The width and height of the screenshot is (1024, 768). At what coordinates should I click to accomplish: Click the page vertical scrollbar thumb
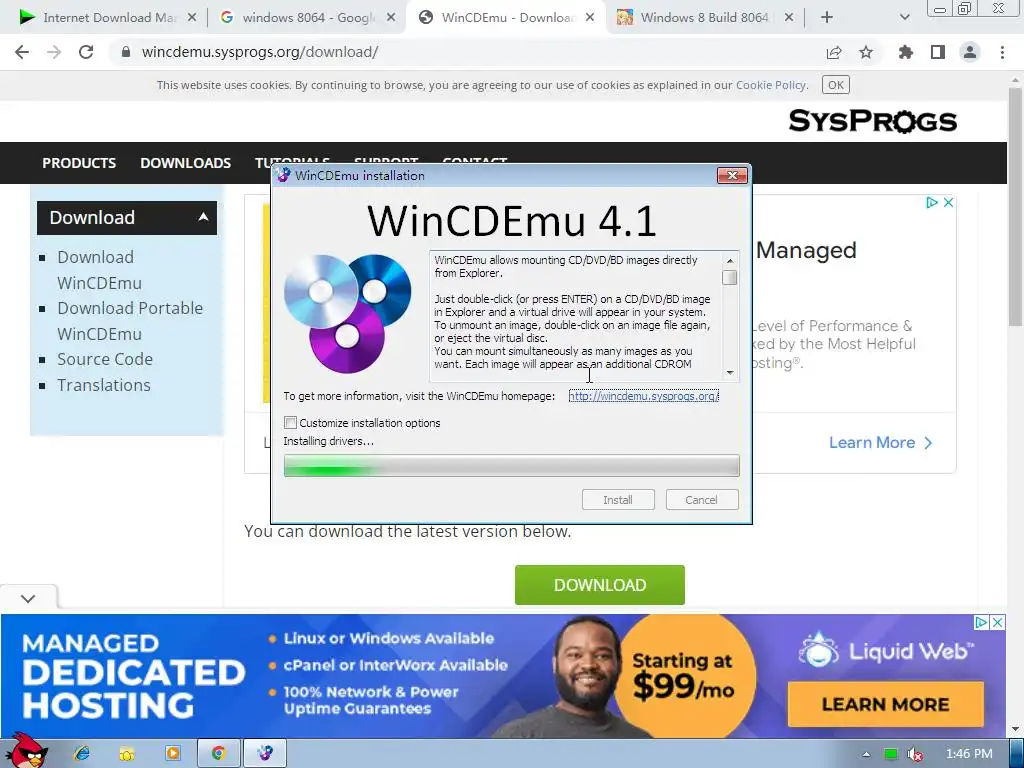click(1015, 205)
